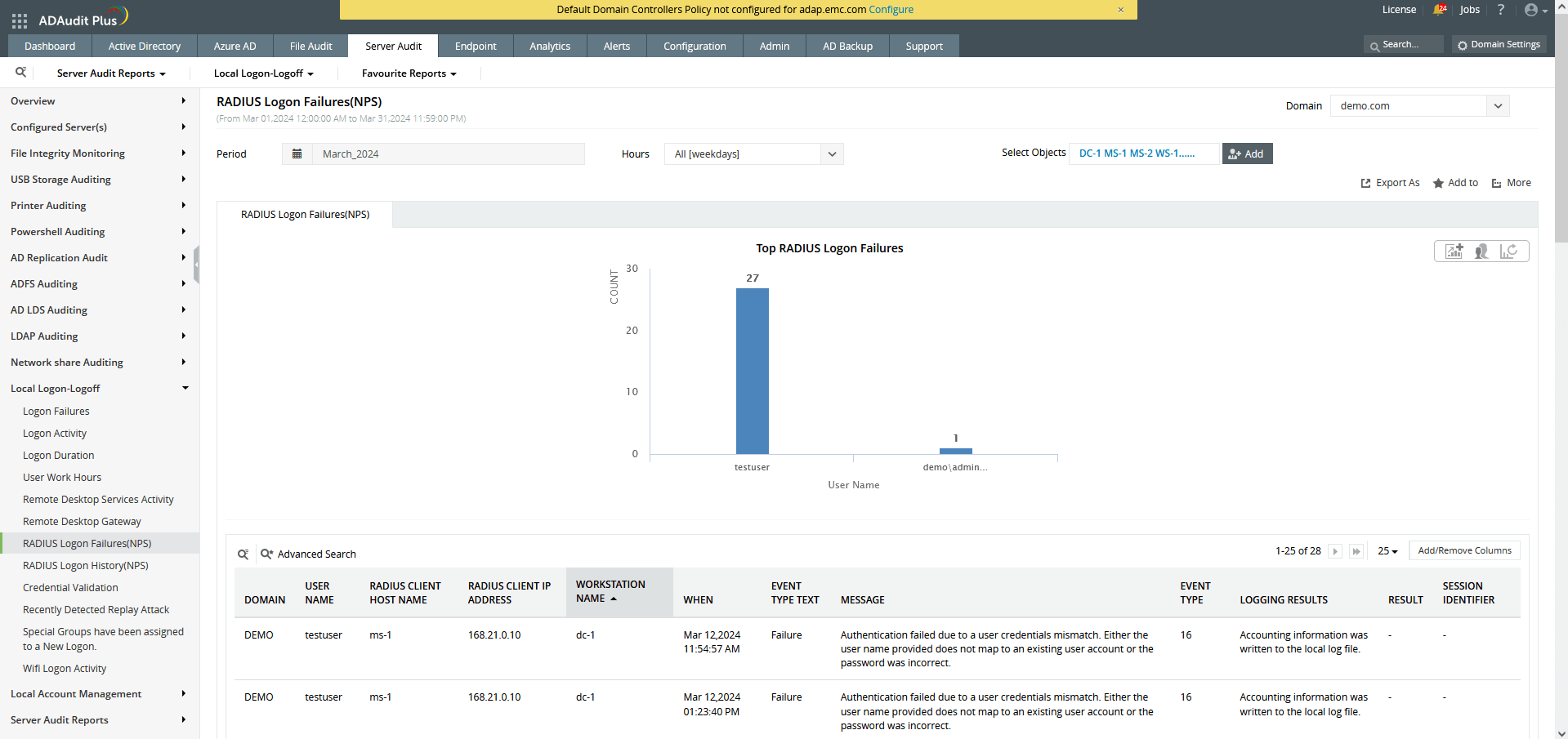Select the add chart widget icon
This screenshot has height=739, width=1568.
pyautogui.click(x=1454, y=251)
